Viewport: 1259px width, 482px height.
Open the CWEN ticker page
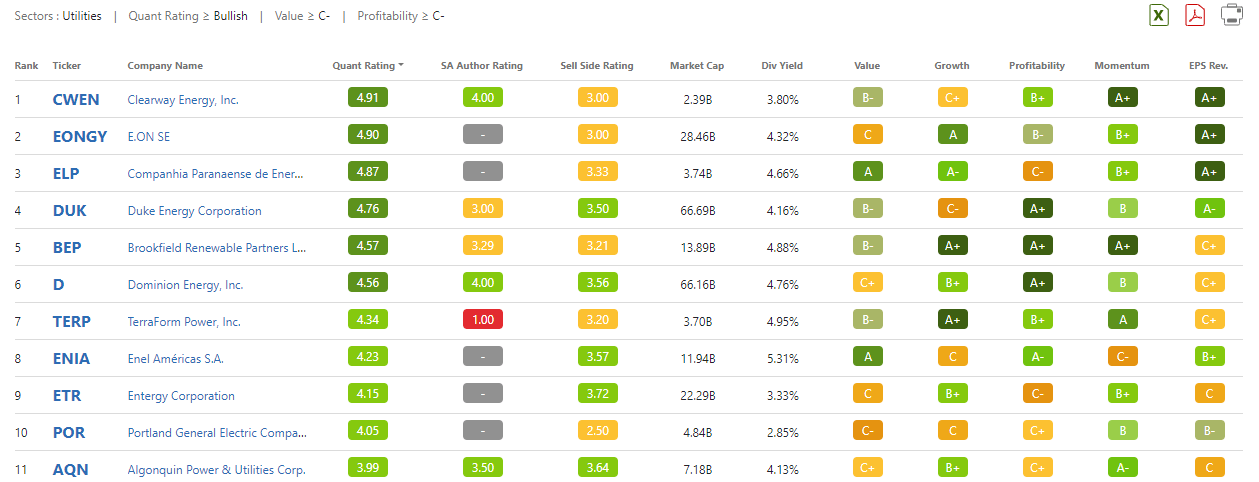point(73,100)
